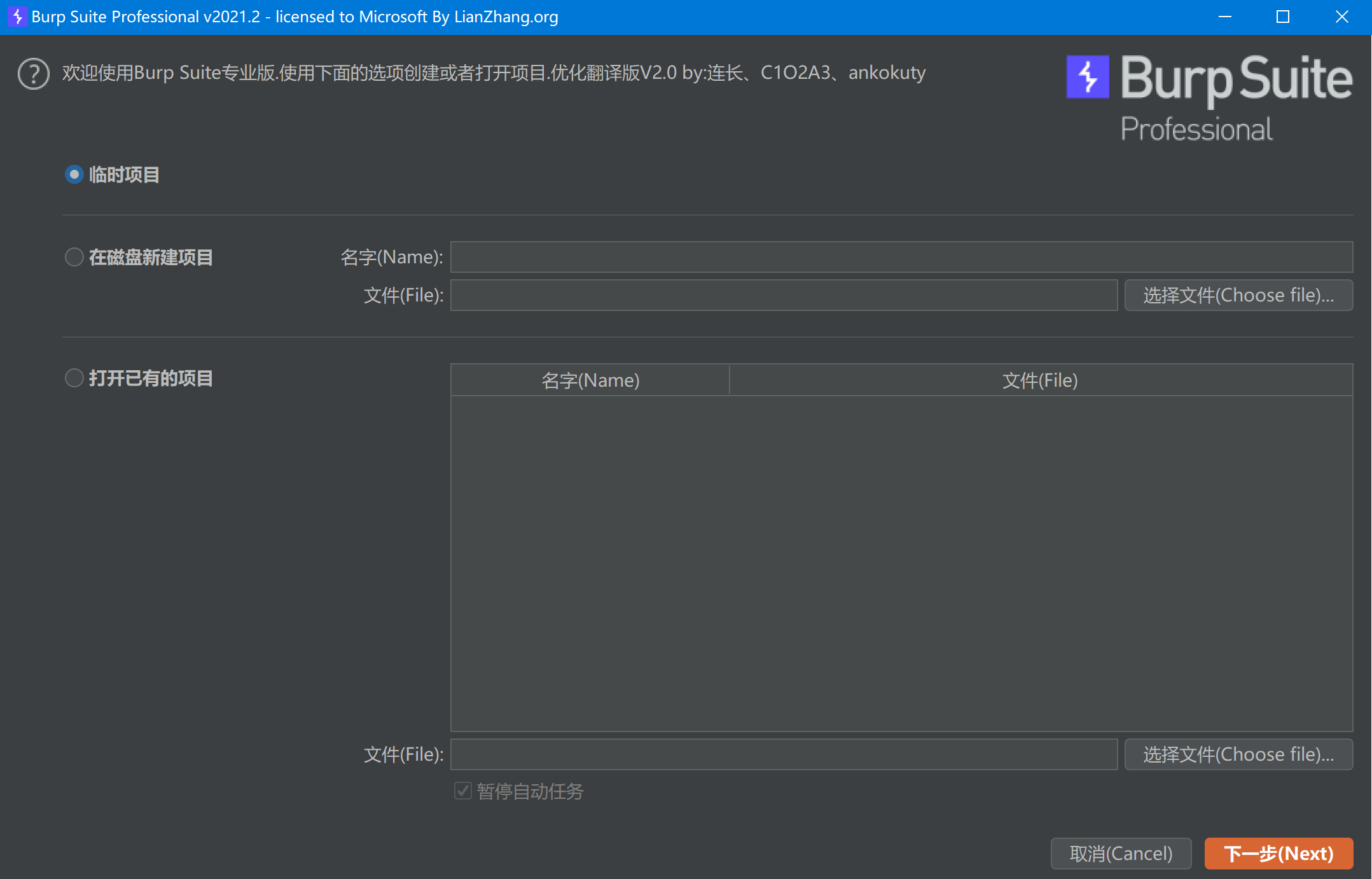Click the help question mark icon

coord(33,73)
